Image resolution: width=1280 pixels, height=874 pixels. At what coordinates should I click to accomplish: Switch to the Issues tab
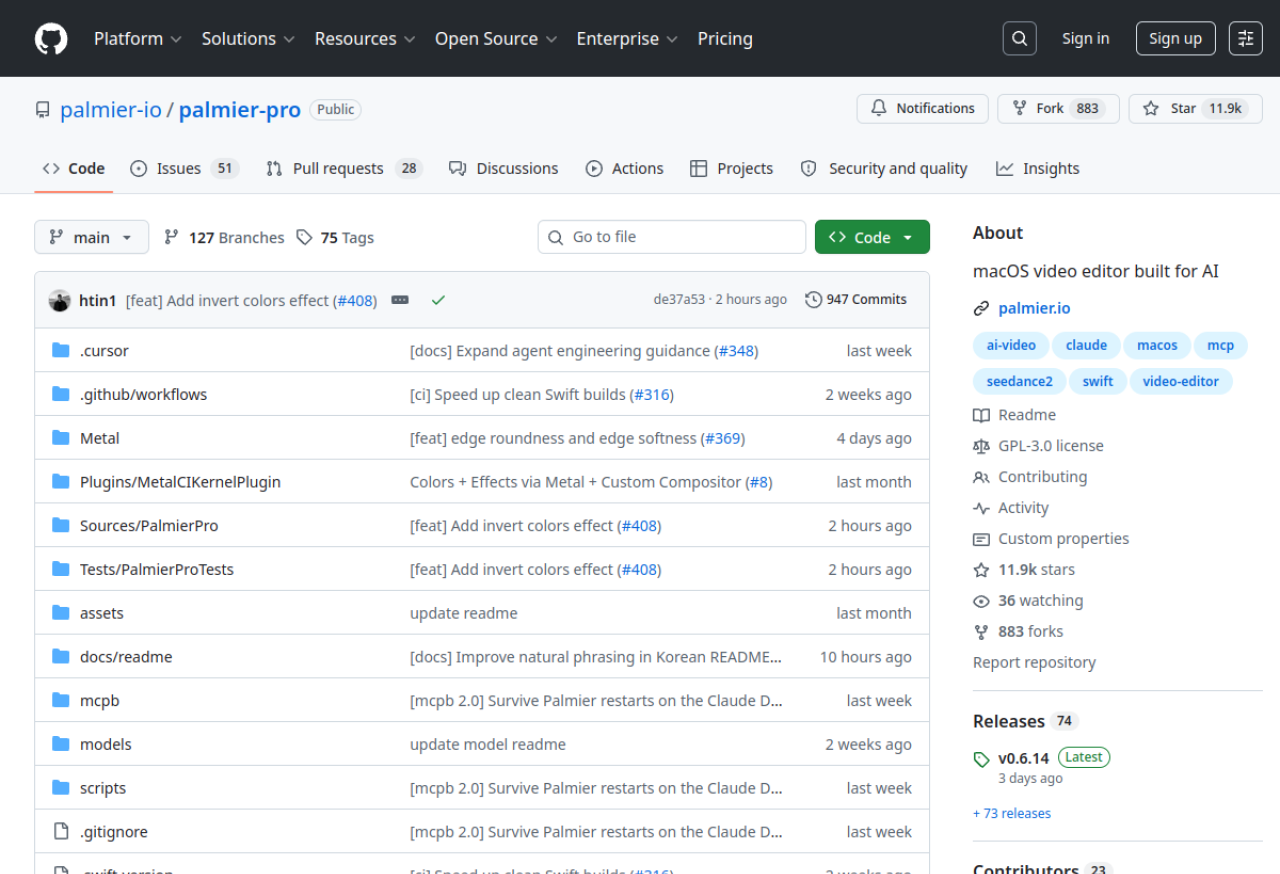(x=185, y=168)
